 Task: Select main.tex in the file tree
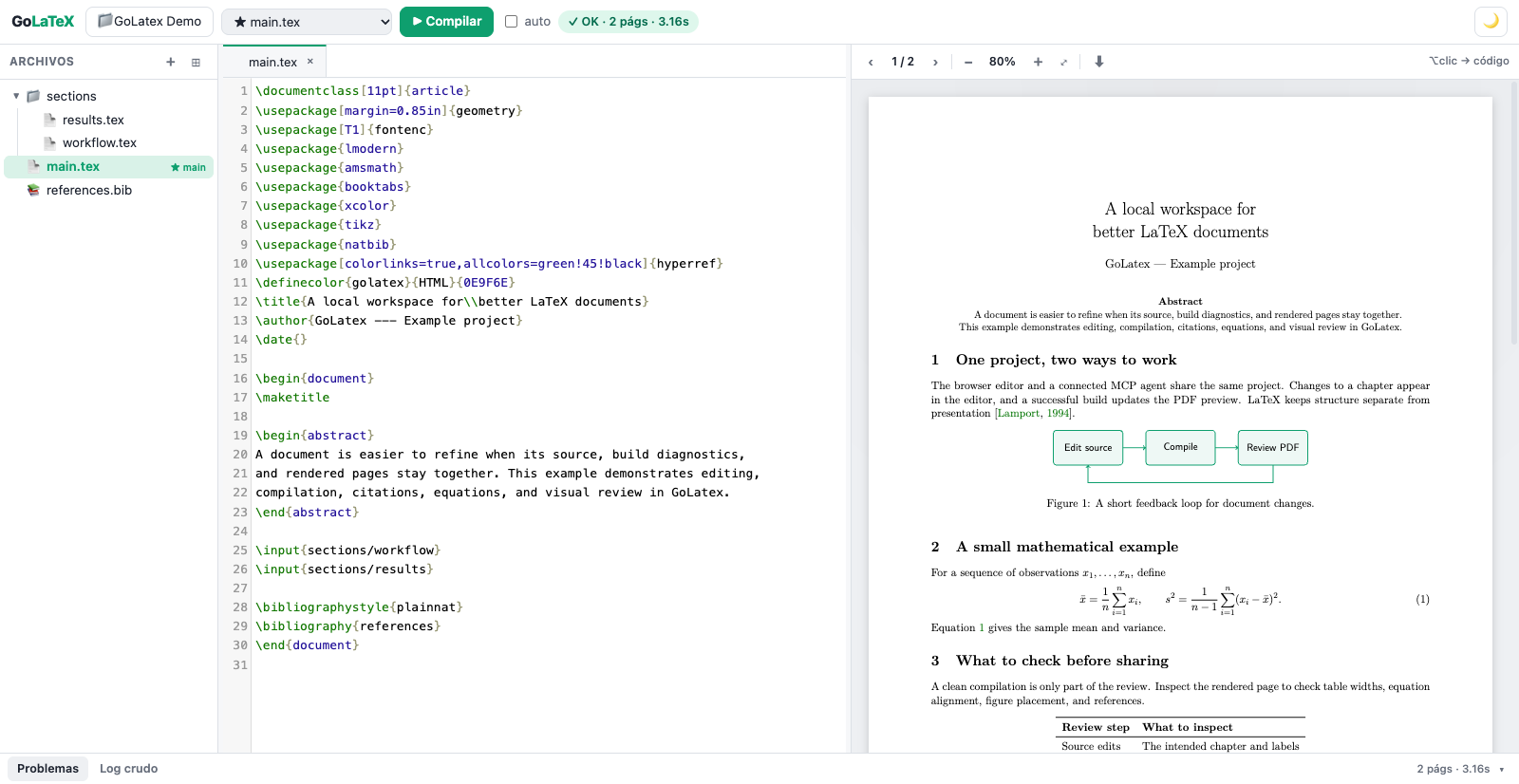click(108, 167)
